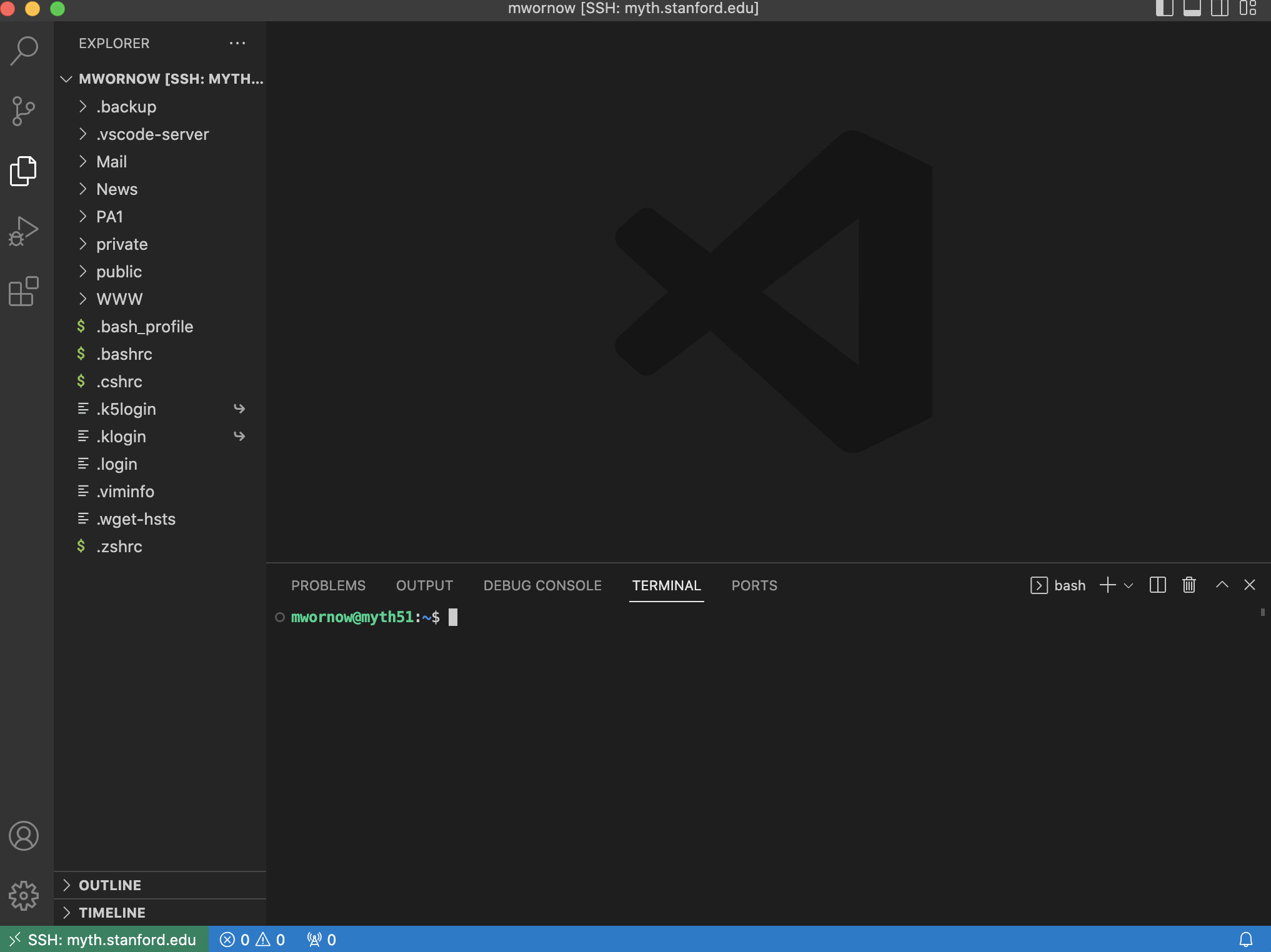Image resolution: width=1271 pixels, height=952 pixels.
Task: Create a new terminal with plus icon
Action: [x=1108, y=585]
